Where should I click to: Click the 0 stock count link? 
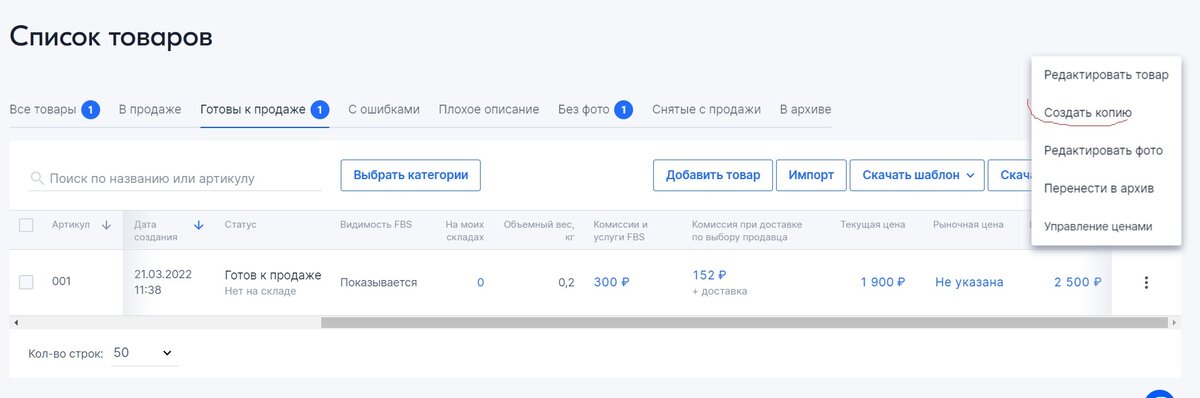480,283
